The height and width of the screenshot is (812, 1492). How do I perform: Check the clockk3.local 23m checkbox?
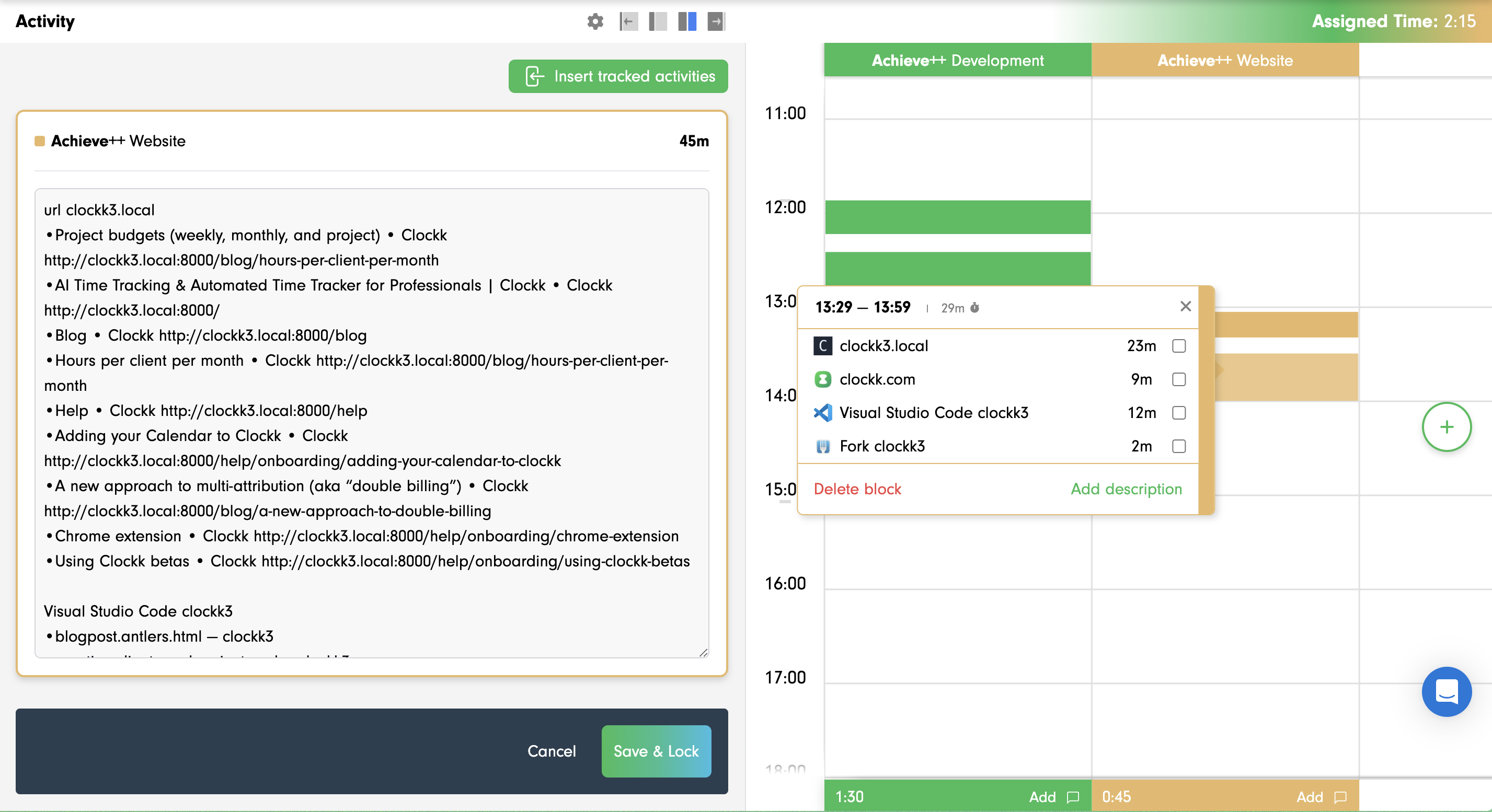point(1179,345)
